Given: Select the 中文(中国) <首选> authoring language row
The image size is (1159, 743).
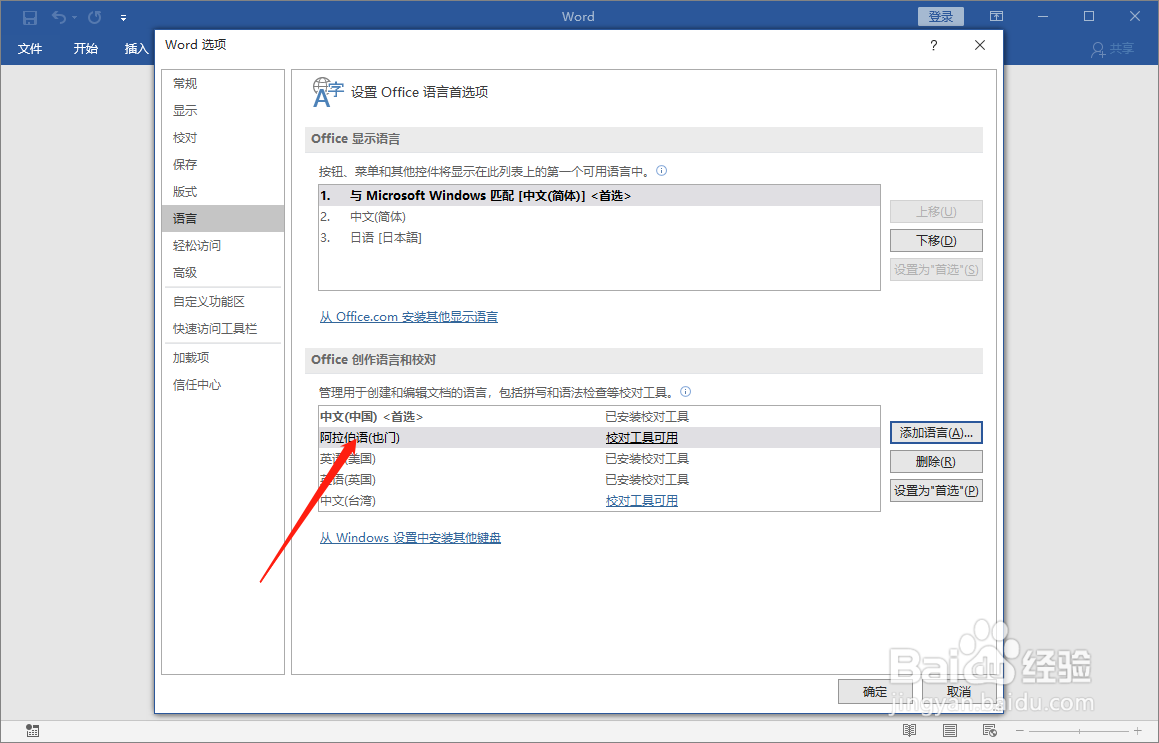Looking at the screenshot, I should (599, 417).
